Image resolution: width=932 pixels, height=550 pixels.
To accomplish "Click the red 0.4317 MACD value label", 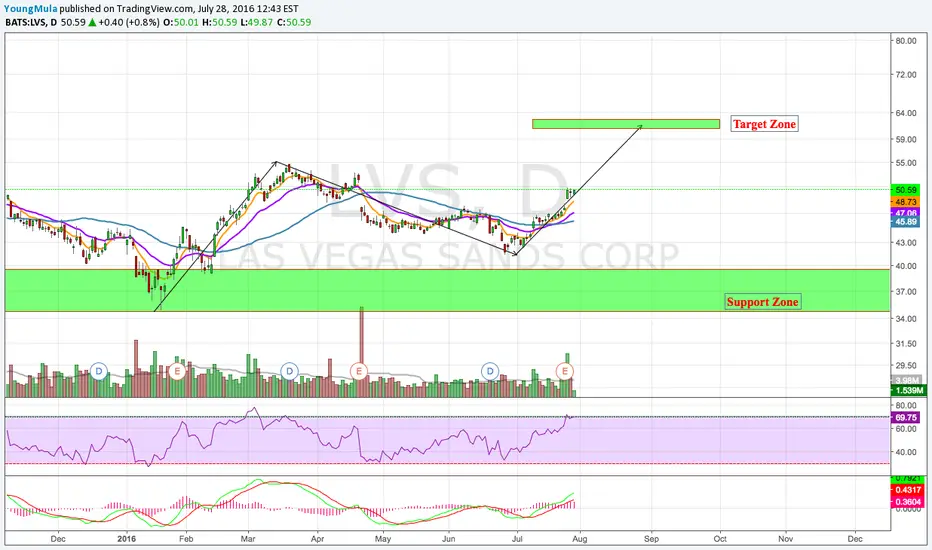I will click(x=908, y=490).
